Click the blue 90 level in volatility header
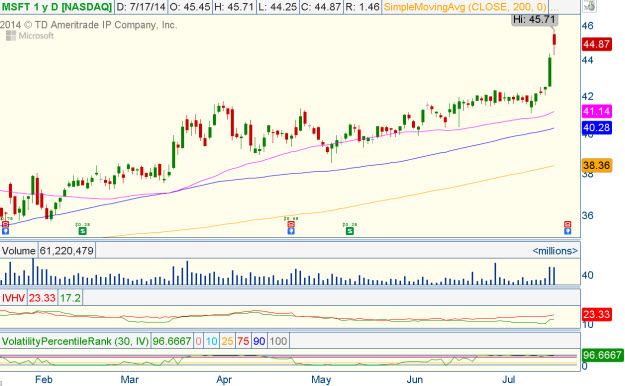 pyautogui.click(x=259, y=341)
